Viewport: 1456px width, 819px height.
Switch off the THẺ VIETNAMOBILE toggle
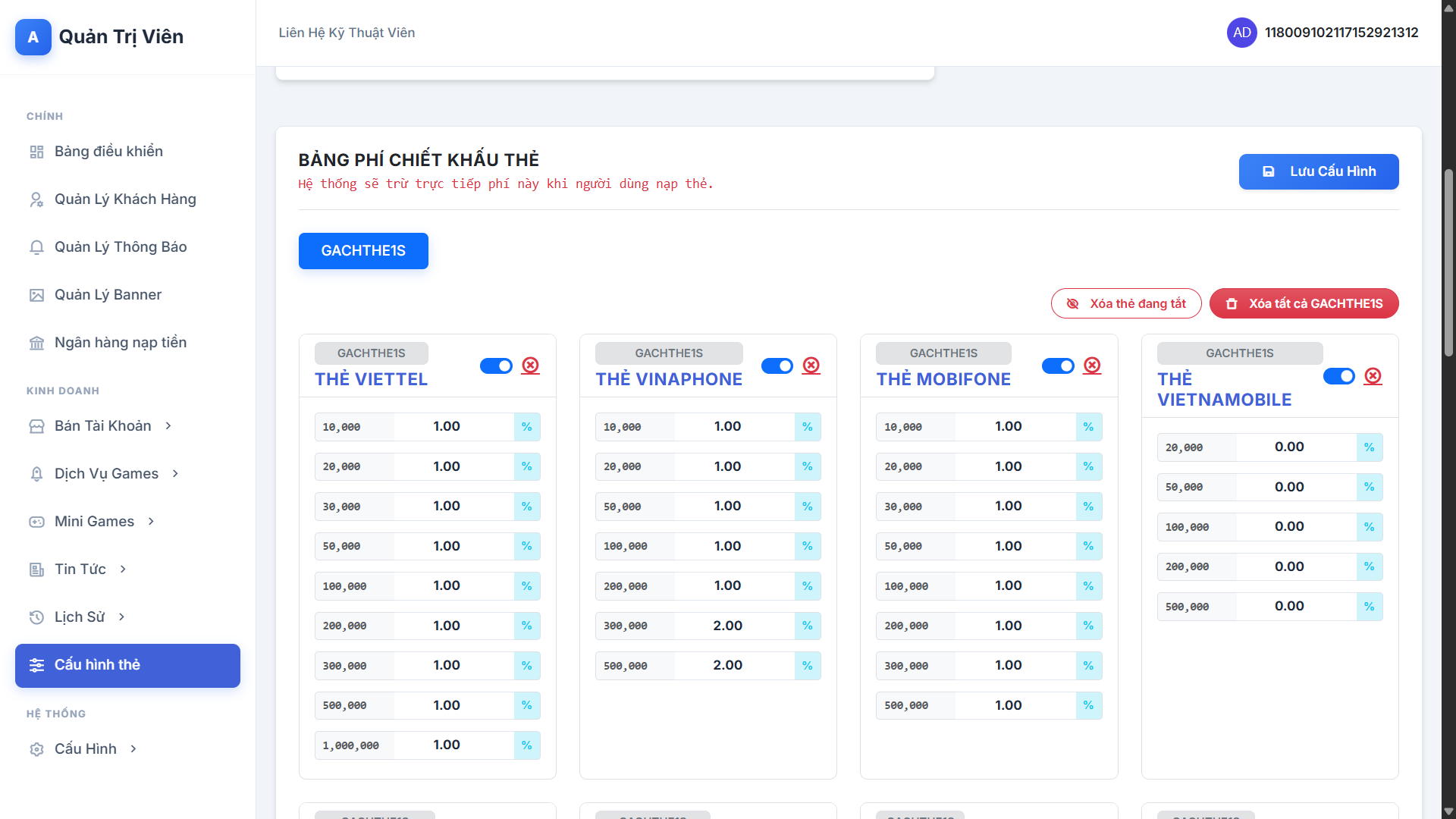1338,376
